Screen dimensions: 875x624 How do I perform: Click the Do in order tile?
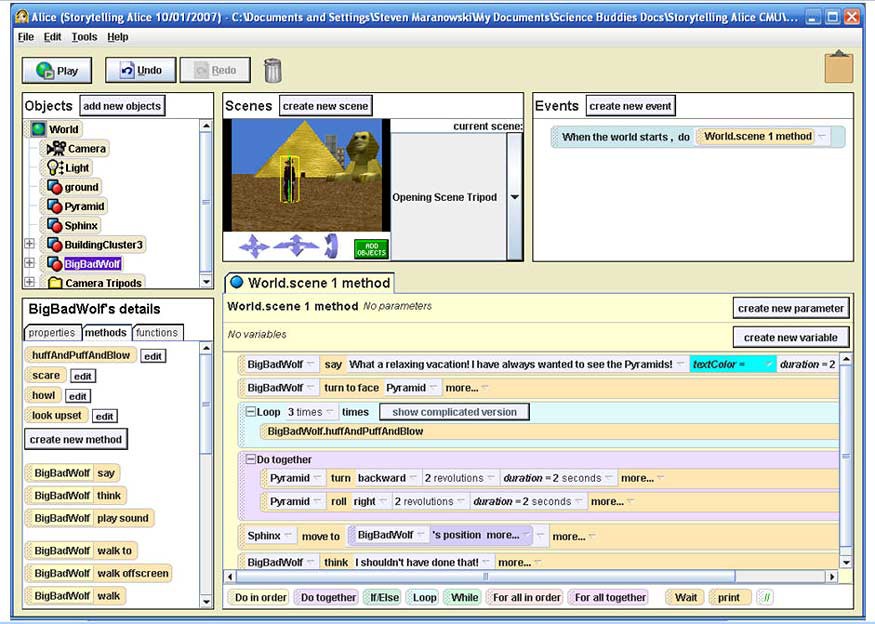(258, 597)
